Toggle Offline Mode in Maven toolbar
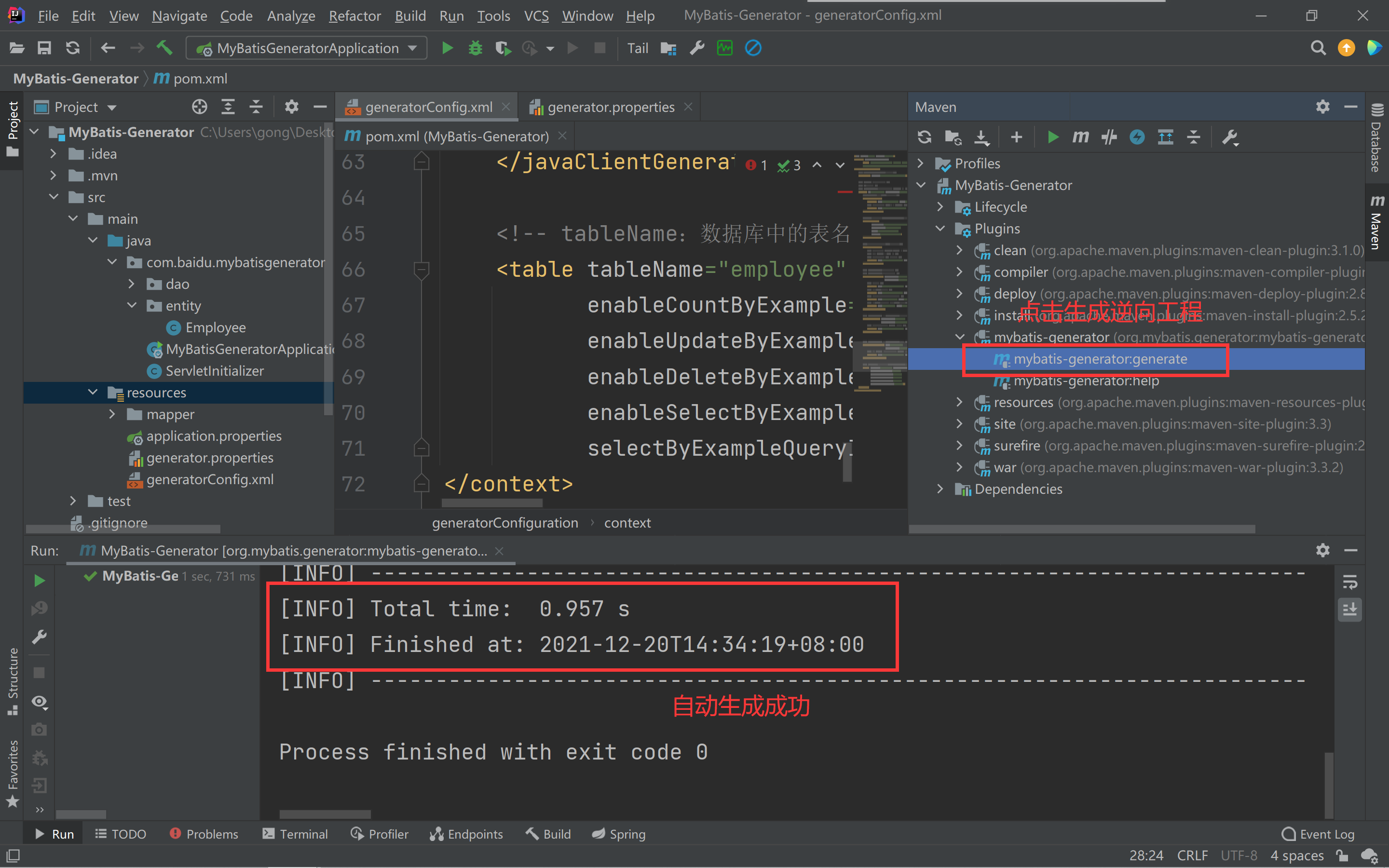 (x=1109, y=137)
